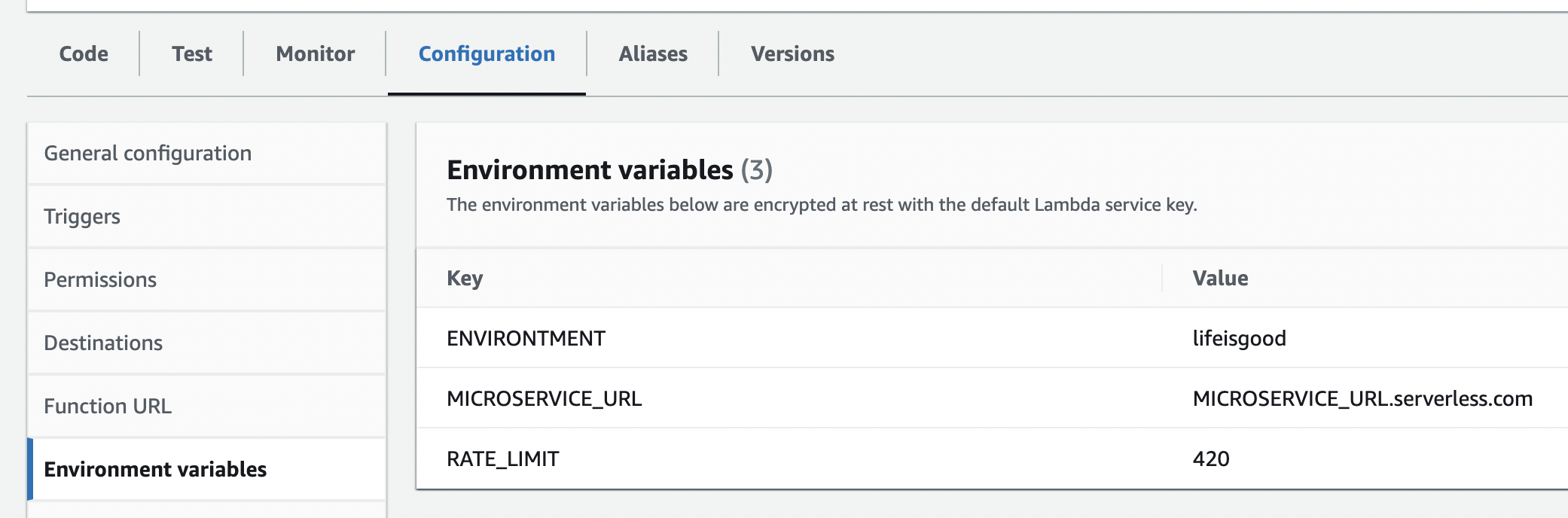This screenshot has height=518, width=1568.
Task: Click the lifeisgood value
Action: pos(1239,339)
